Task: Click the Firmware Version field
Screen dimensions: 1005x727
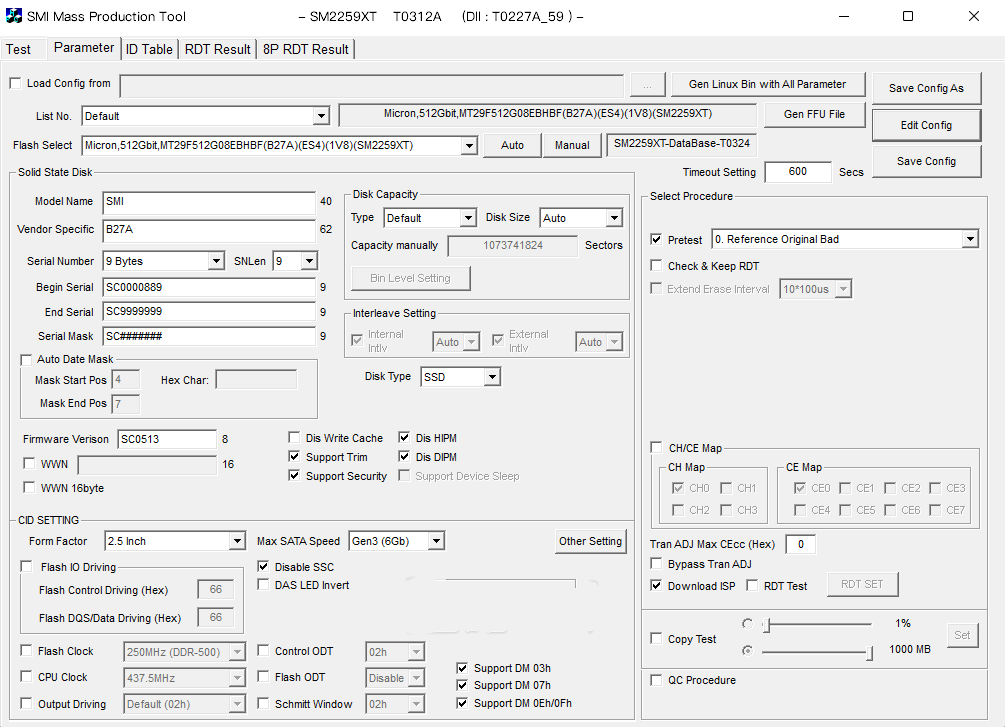Action: pyautogui.click(x=167, y=439)
